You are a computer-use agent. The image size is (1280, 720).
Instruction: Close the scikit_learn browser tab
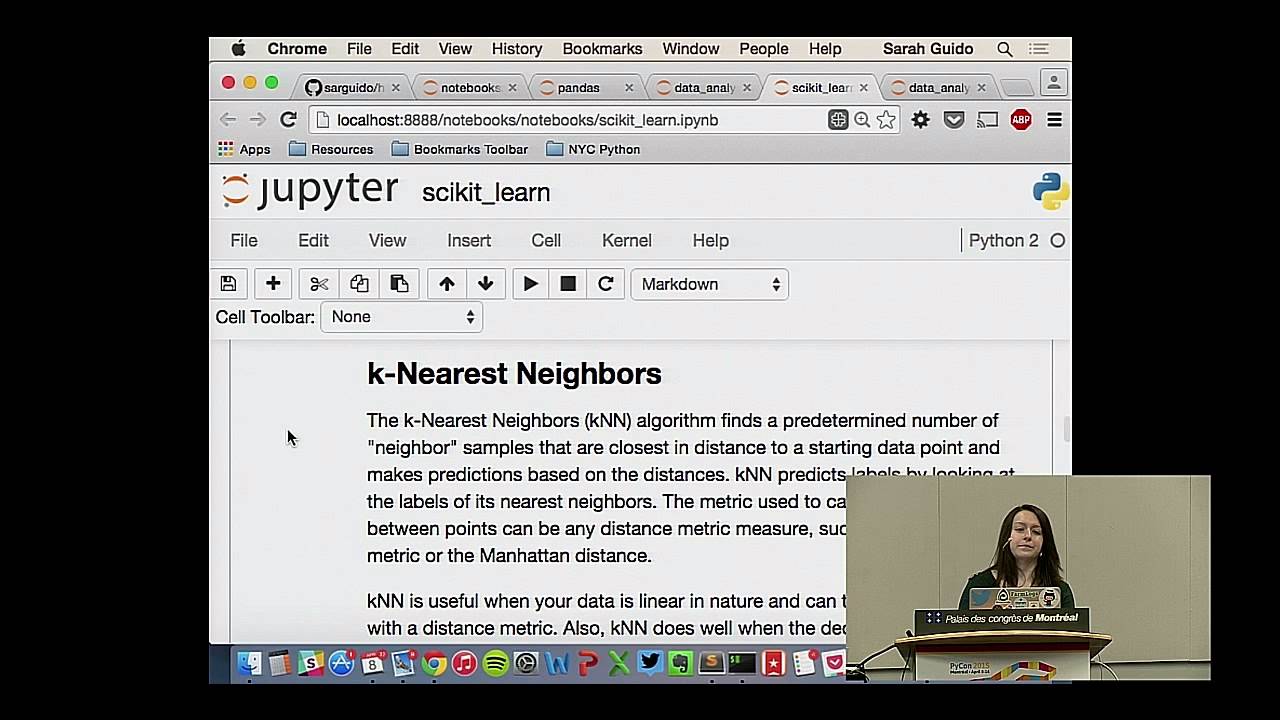(864, 88)
